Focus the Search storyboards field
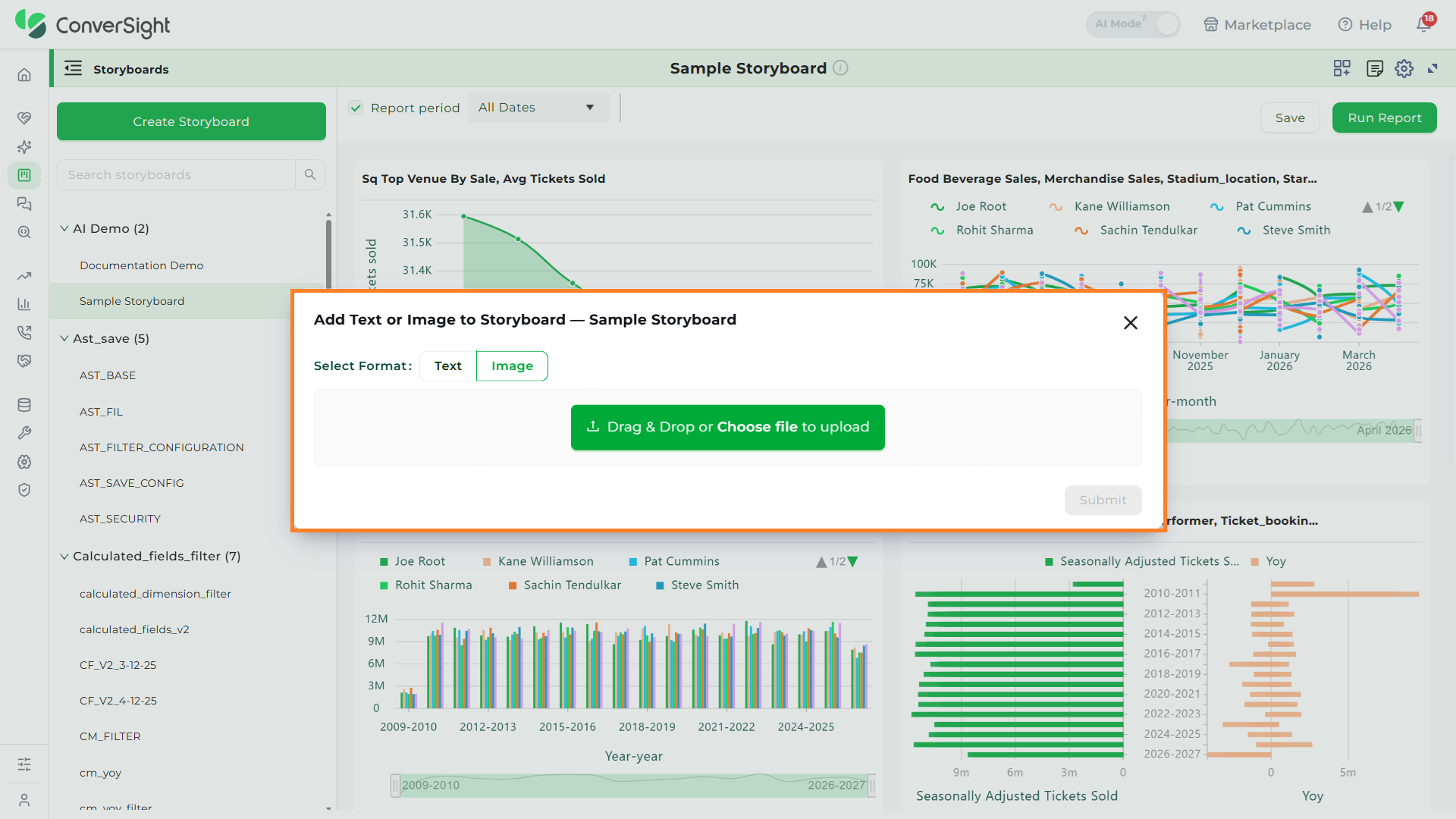1456x819 pixels. point(176,174)
